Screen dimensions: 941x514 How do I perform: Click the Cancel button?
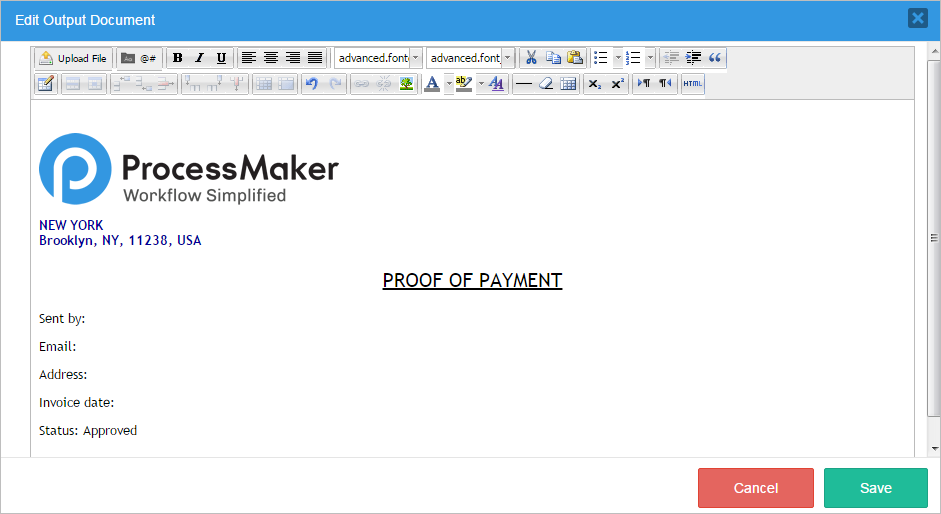[755, 488]
